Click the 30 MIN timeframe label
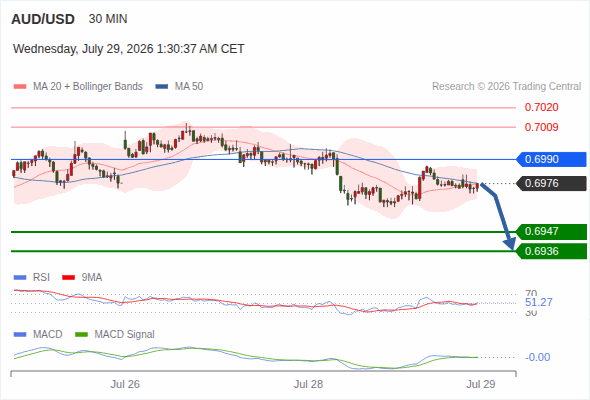This screenshot has height=400, width=590. pyautogui.click(x=108, y=19)
